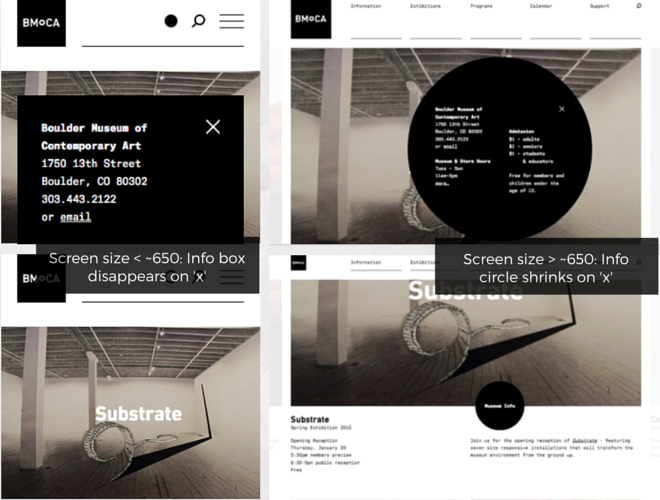
Task: Open the Calendar navigation item
Action: click(541, 6)
